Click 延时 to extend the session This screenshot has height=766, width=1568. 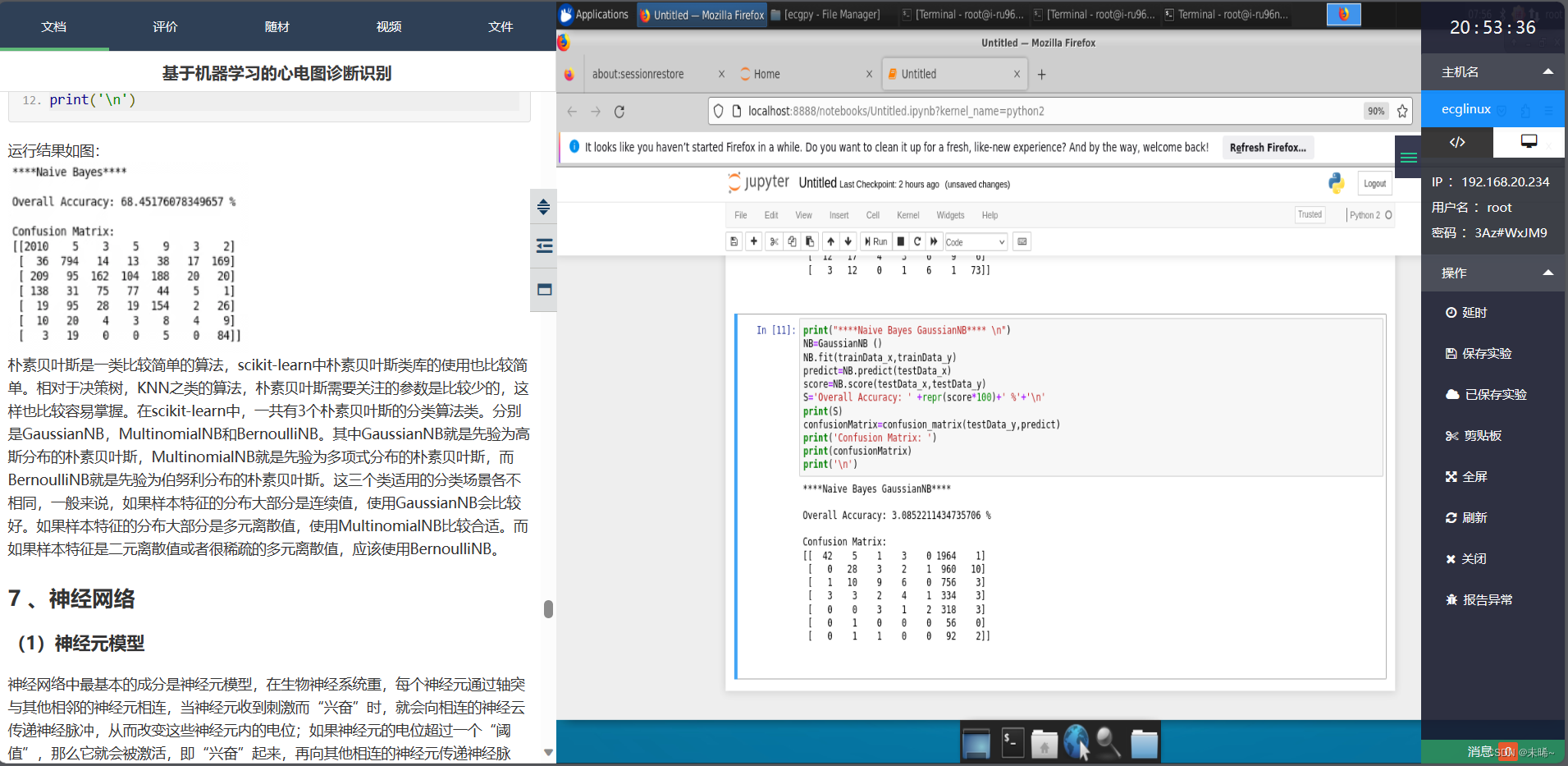pos(1466,313)
